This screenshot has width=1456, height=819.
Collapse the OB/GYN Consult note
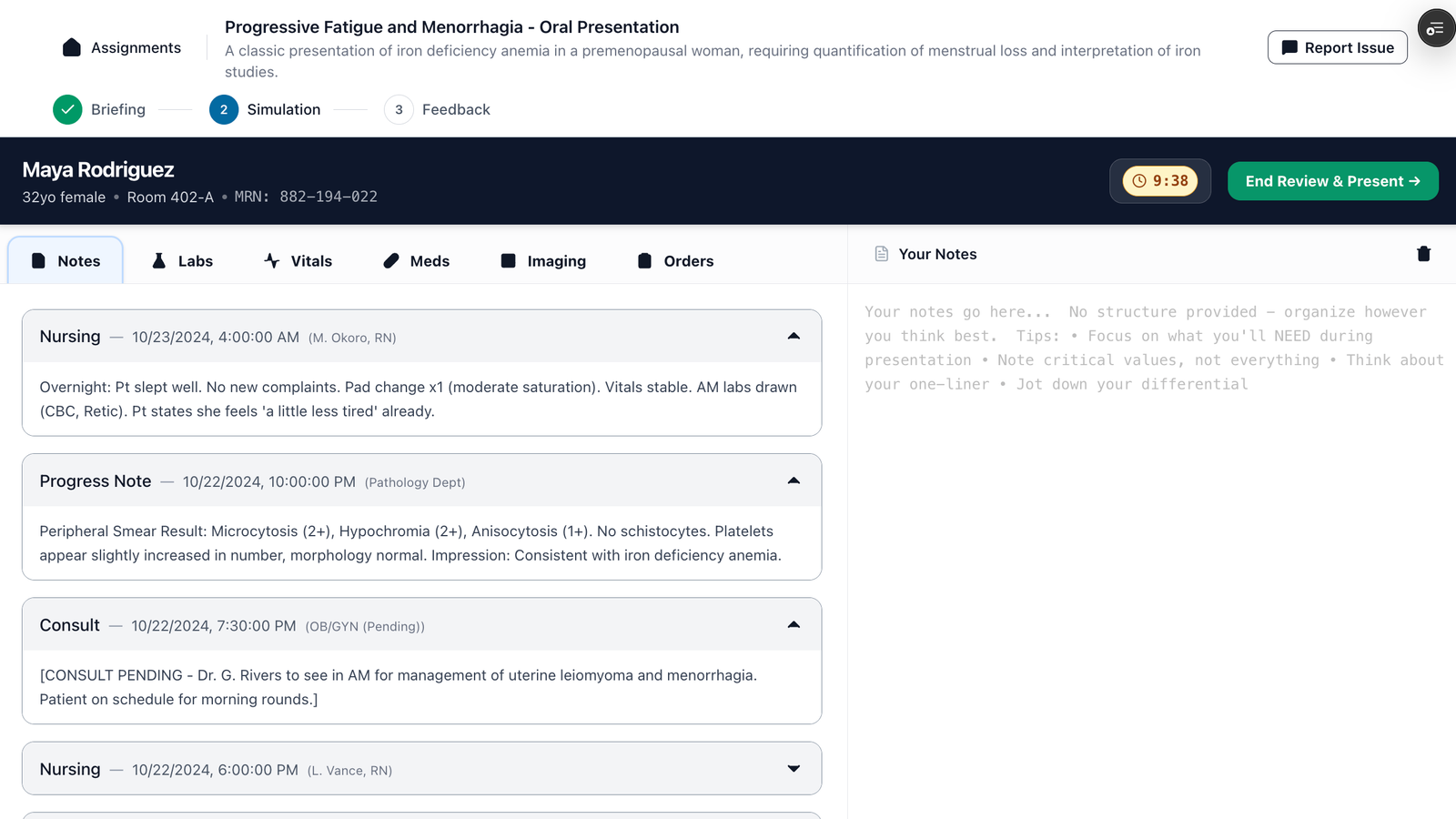(794, 625)
